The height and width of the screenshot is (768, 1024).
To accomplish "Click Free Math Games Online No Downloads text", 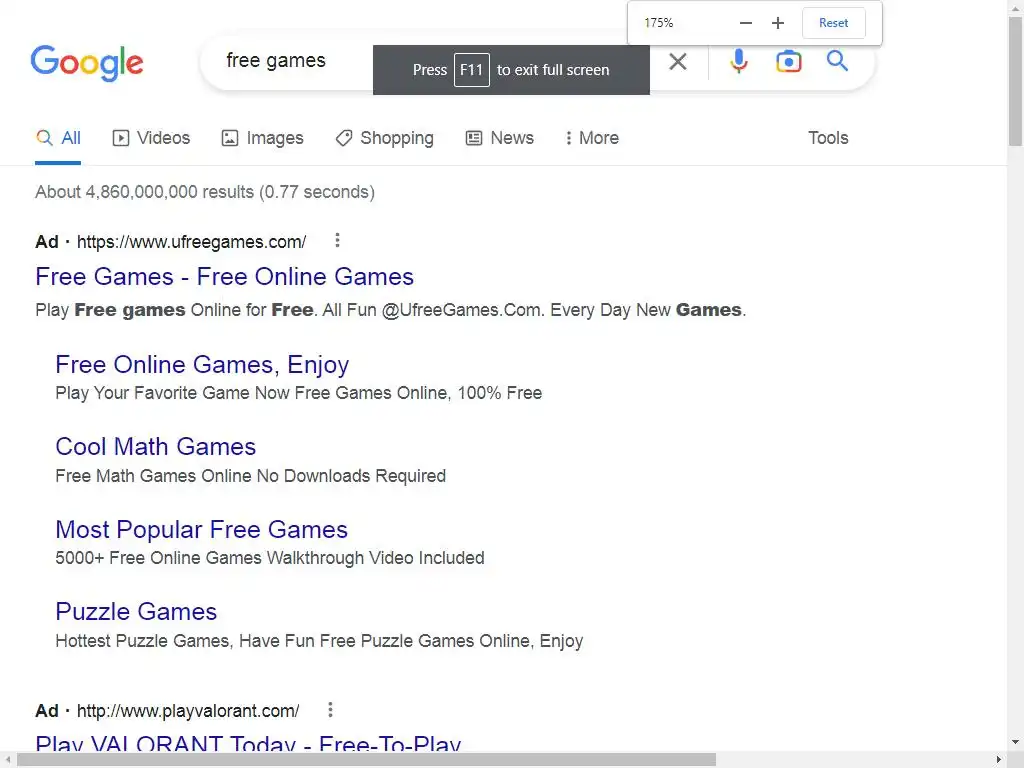I will point(251,475).
